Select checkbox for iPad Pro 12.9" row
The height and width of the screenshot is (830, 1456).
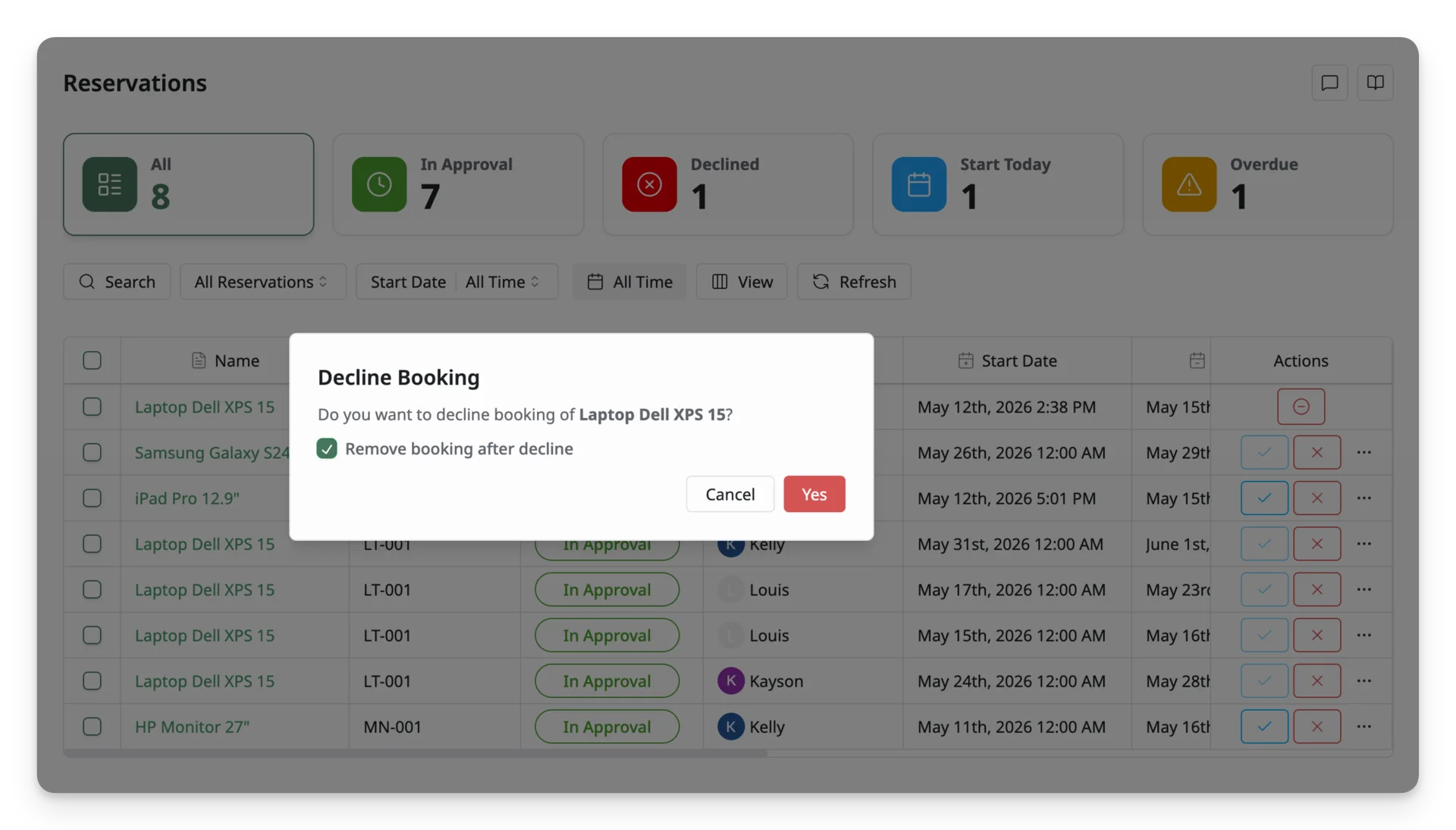click(92, 498)
